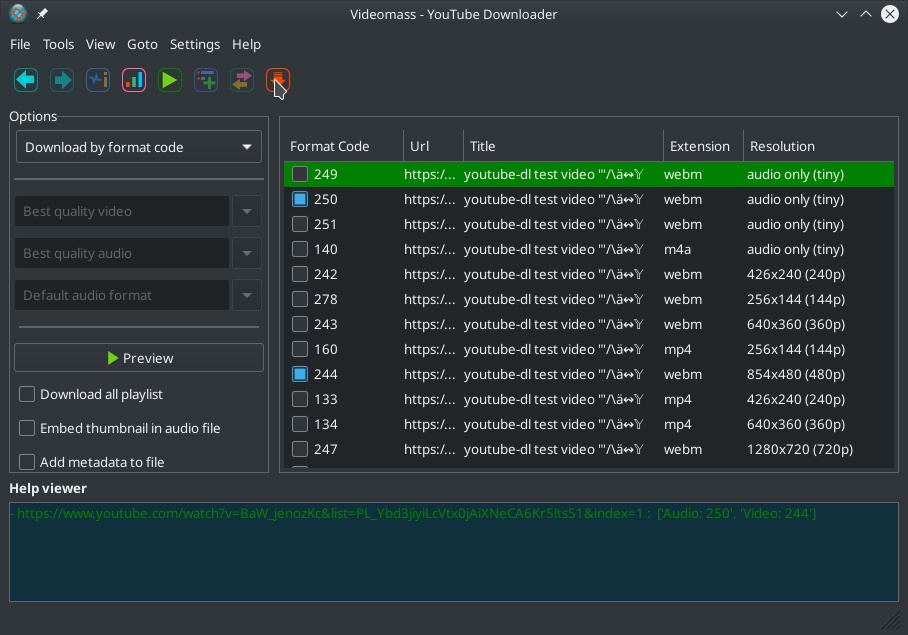This screenshot has height=635, width=908.
Task: Toggle 'Embed thumbnail in audio file' checkbox
Action: tap(27, 428)
